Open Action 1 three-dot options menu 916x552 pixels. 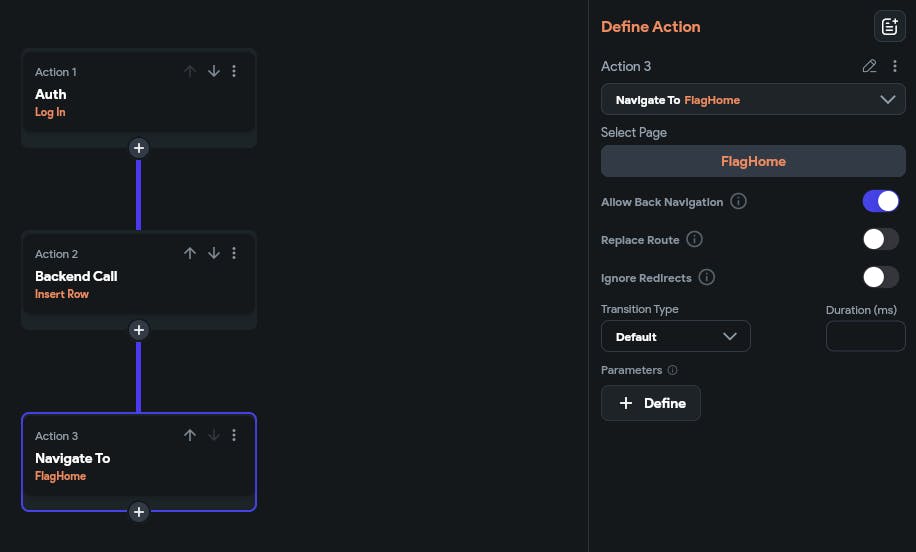234,72
